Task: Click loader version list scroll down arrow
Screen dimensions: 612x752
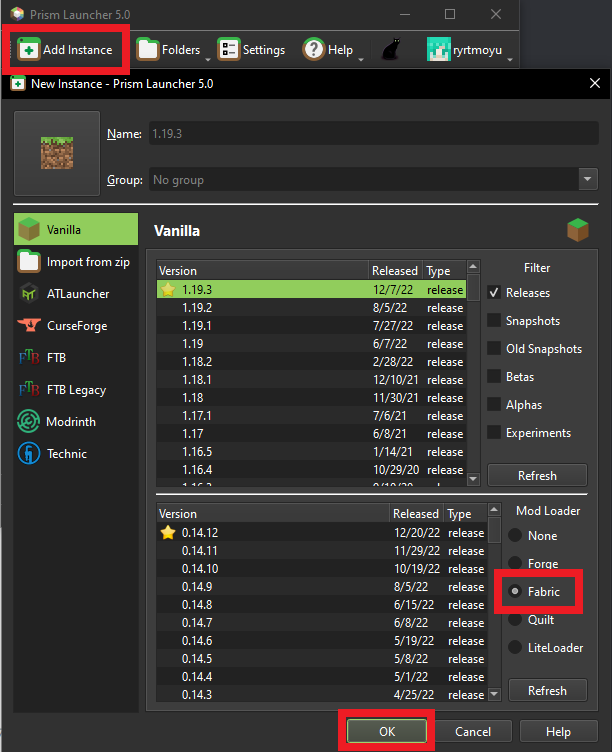Action: click(x=494, y=693)
